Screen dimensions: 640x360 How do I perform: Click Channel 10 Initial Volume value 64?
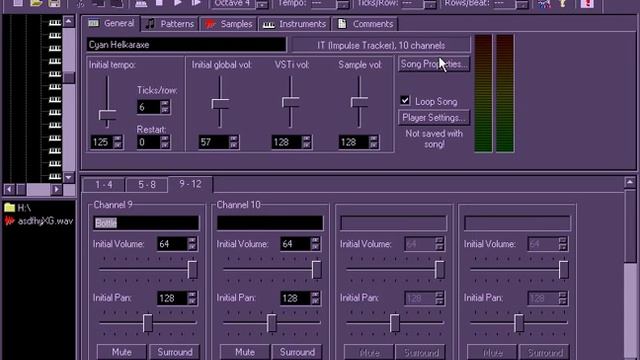295,244
